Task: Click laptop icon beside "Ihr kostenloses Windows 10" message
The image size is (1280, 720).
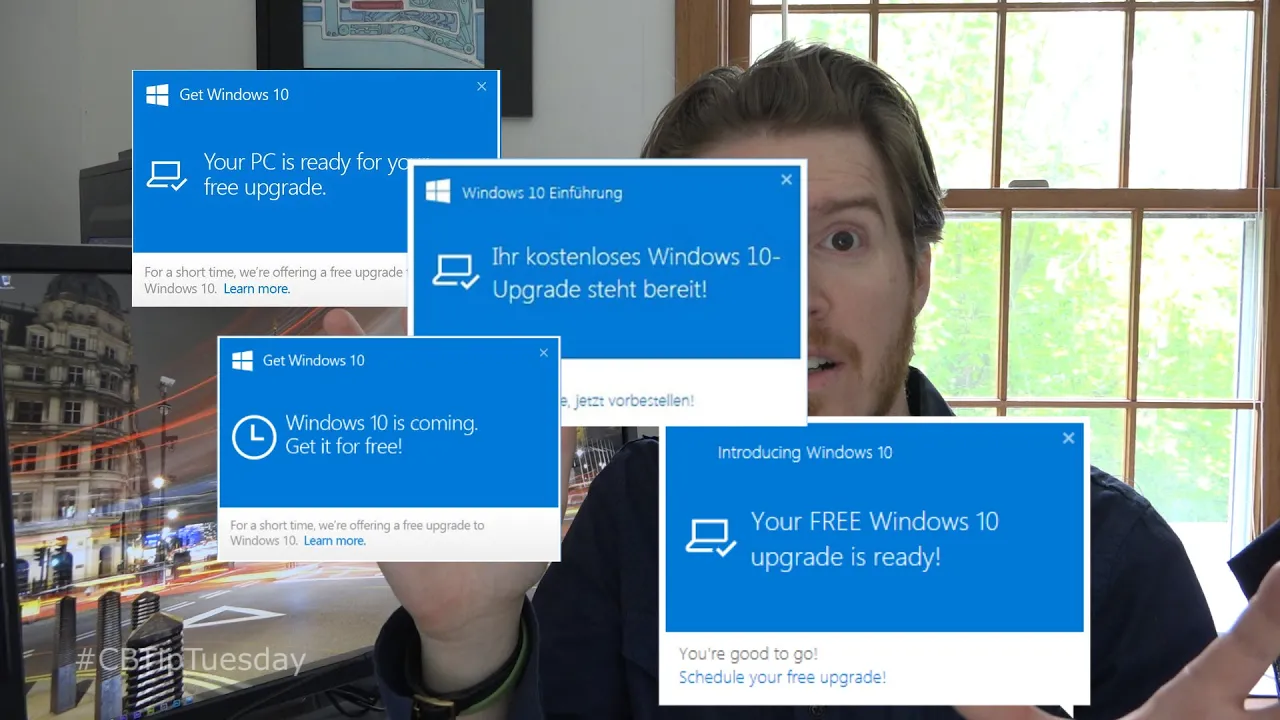Action: [456, 272]
